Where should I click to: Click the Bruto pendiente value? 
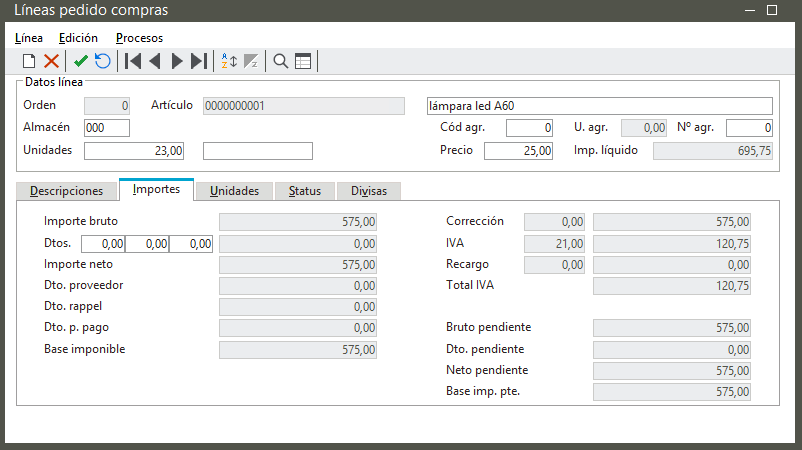[672, 328]
